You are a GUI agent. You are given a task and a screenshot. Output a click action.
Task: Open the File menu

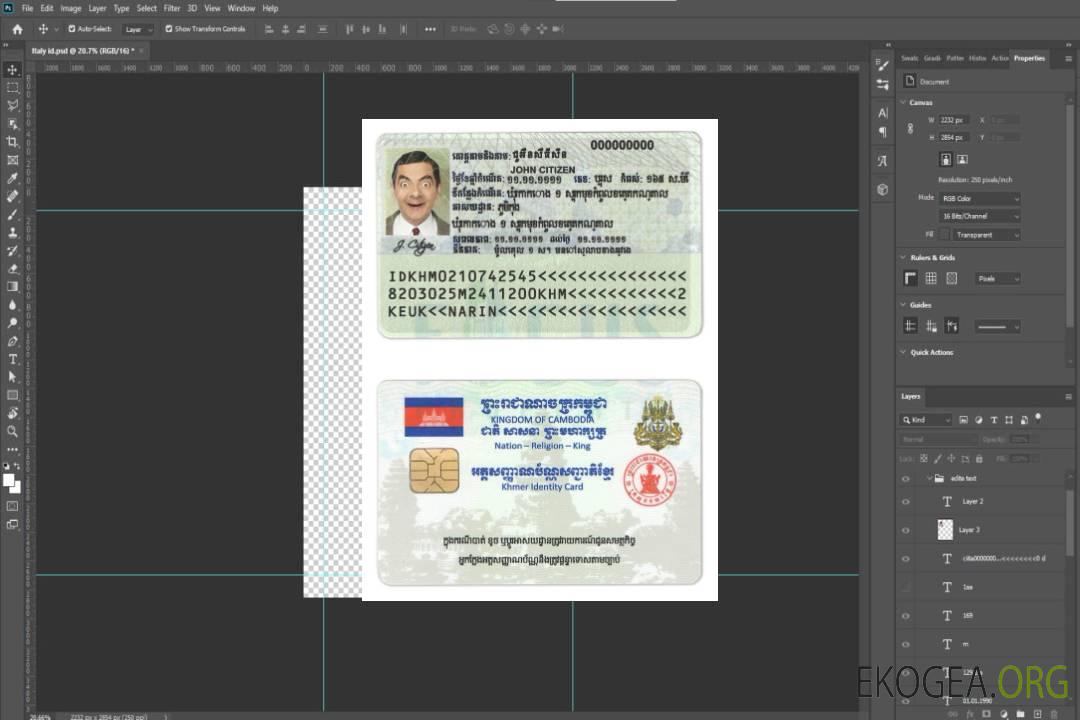28,8
